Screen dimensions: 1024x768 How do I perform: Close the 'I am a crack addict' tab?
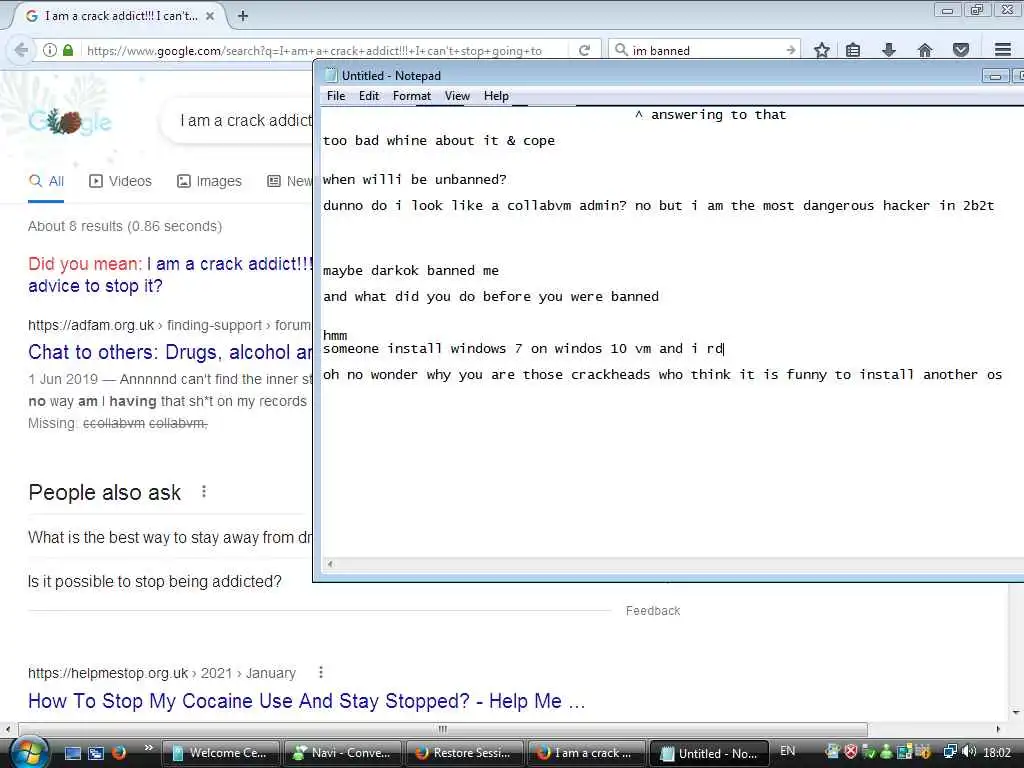210,16
